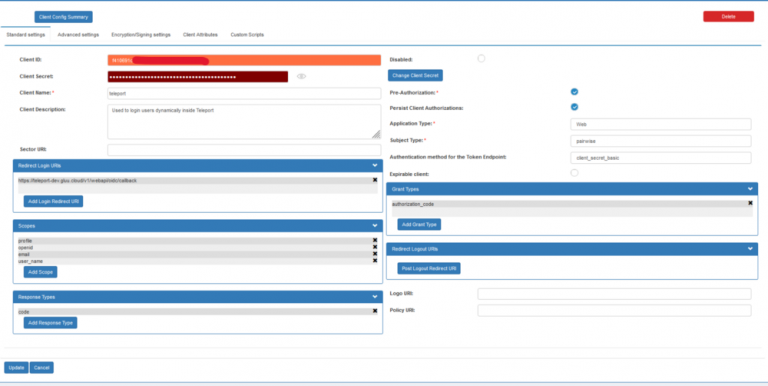768x386 pixels.
Task: Toggle the Disabled checkbox
Action: (481, 59)
